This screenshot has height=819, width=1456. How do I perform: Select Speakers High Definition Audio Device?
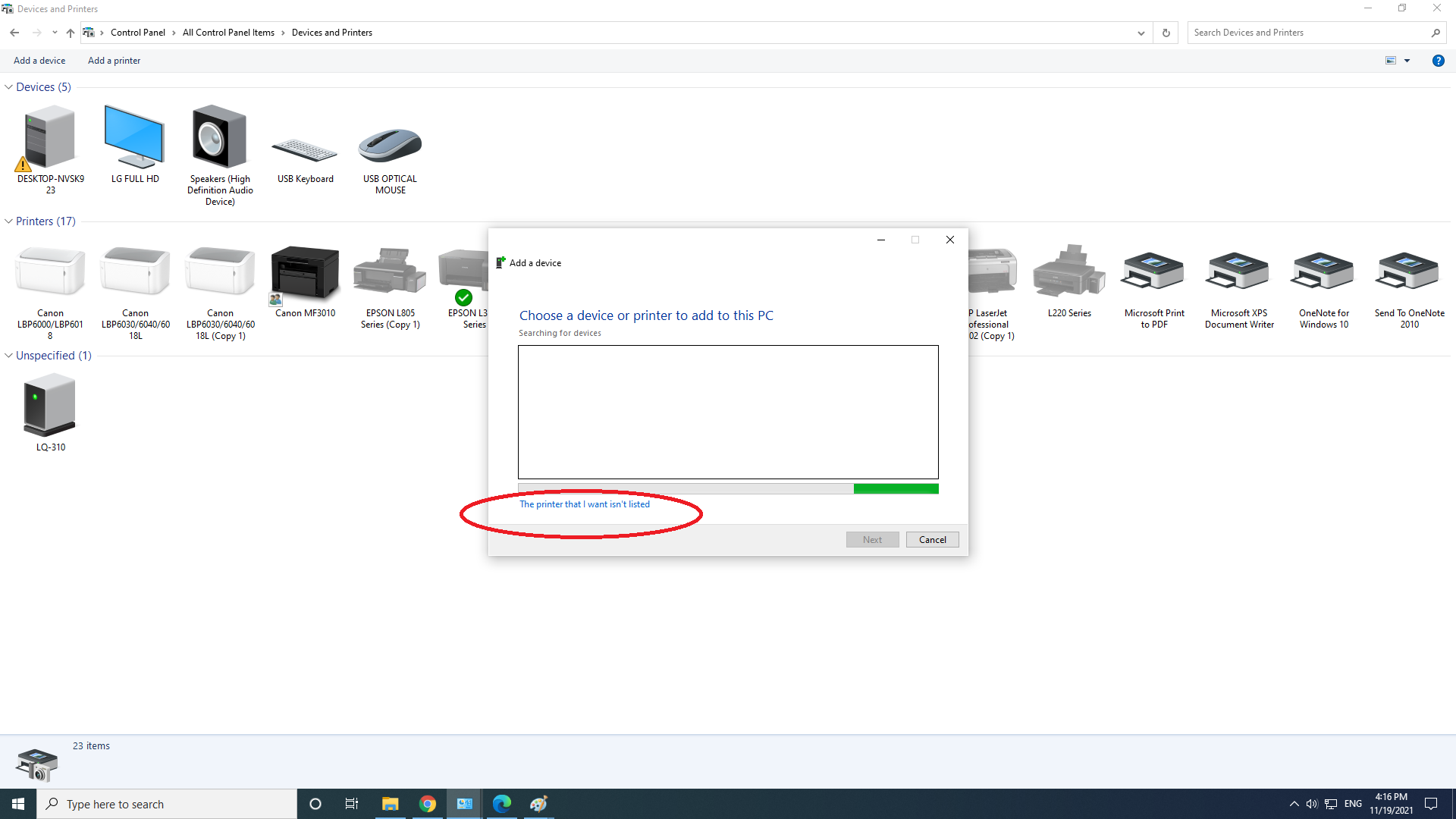[x=220, y=138]
